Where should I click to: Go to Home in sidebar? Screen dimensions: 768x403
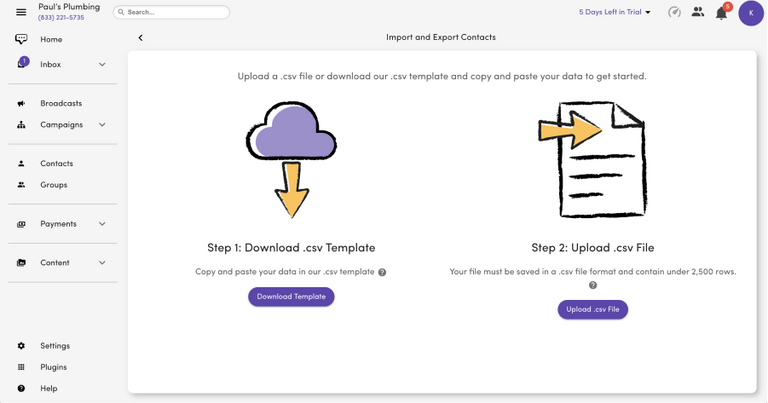[x=51, y=39]
